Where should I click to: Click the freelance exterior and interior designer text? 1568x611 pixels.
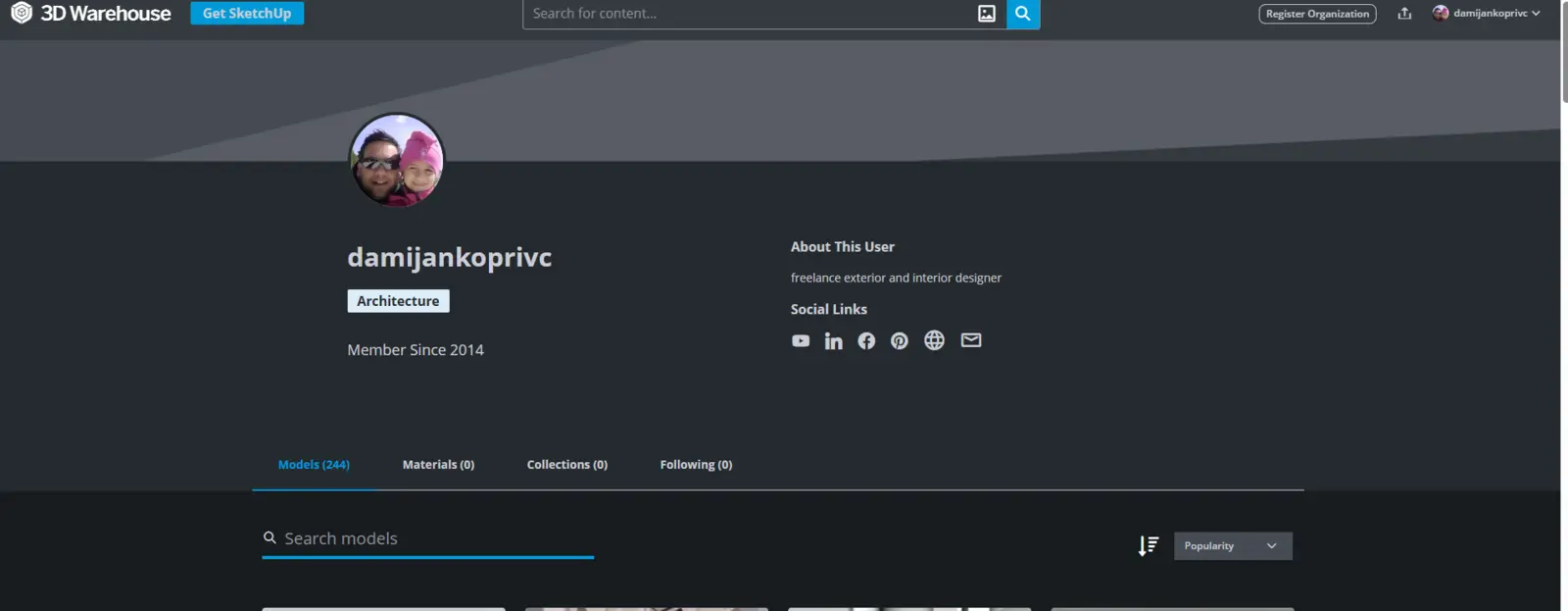(x=896, y=279)
